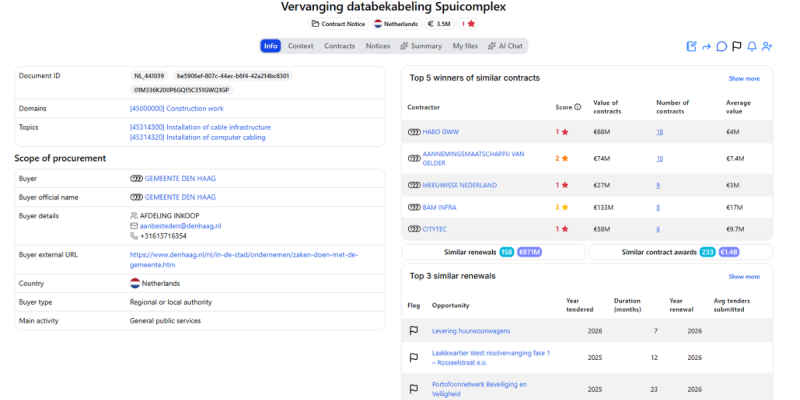Open the comment bubble icon
800x400 pixels.
point(721,46)
